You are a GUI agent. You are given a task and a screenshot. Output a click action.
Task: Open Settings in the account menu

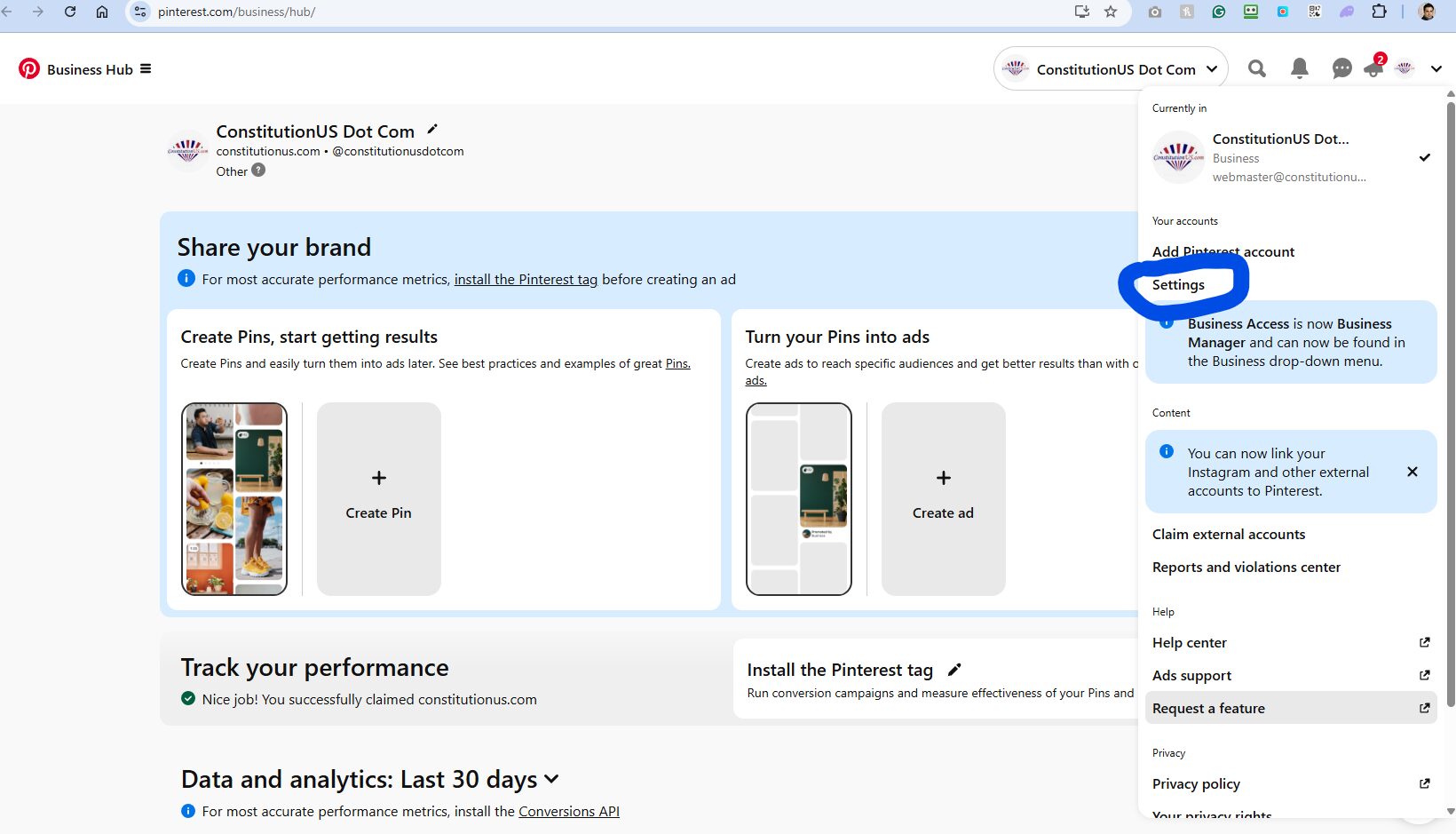pyautogui.click(x=1178, y=285)
